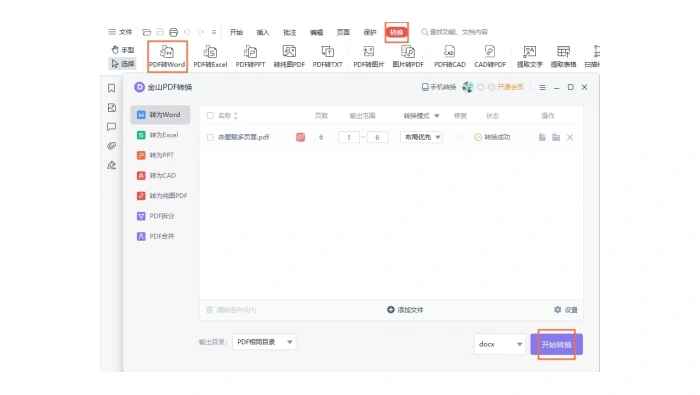Click the 查找功能、文档内容 search box
The image size is (700, 395).
(455, 32)
